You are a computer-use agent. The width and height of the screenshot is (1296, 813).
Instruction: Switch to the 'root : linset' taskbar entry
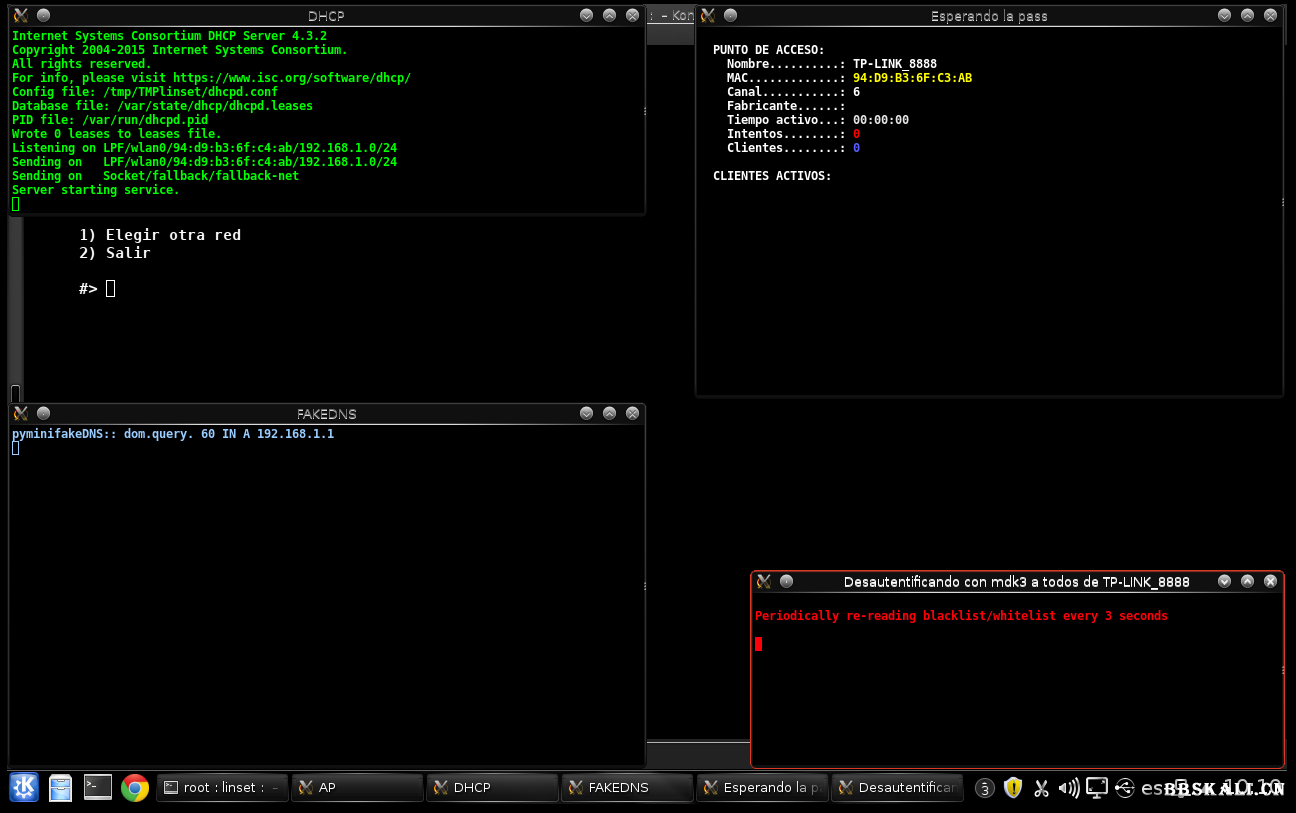[x=223, y=788]
